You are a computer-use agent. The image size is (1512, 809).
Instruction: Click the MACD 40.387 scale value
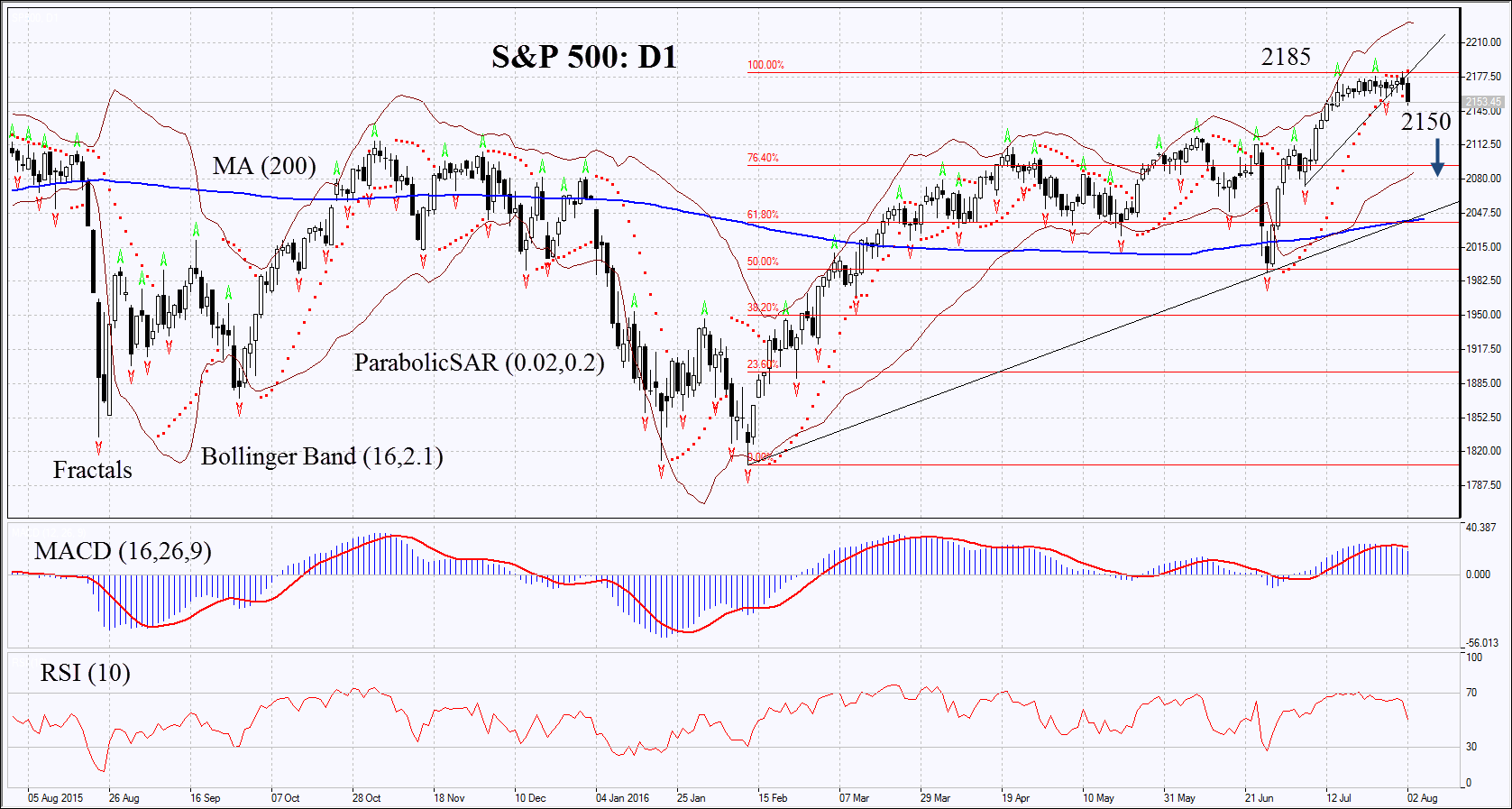(x=1481, y=528)
